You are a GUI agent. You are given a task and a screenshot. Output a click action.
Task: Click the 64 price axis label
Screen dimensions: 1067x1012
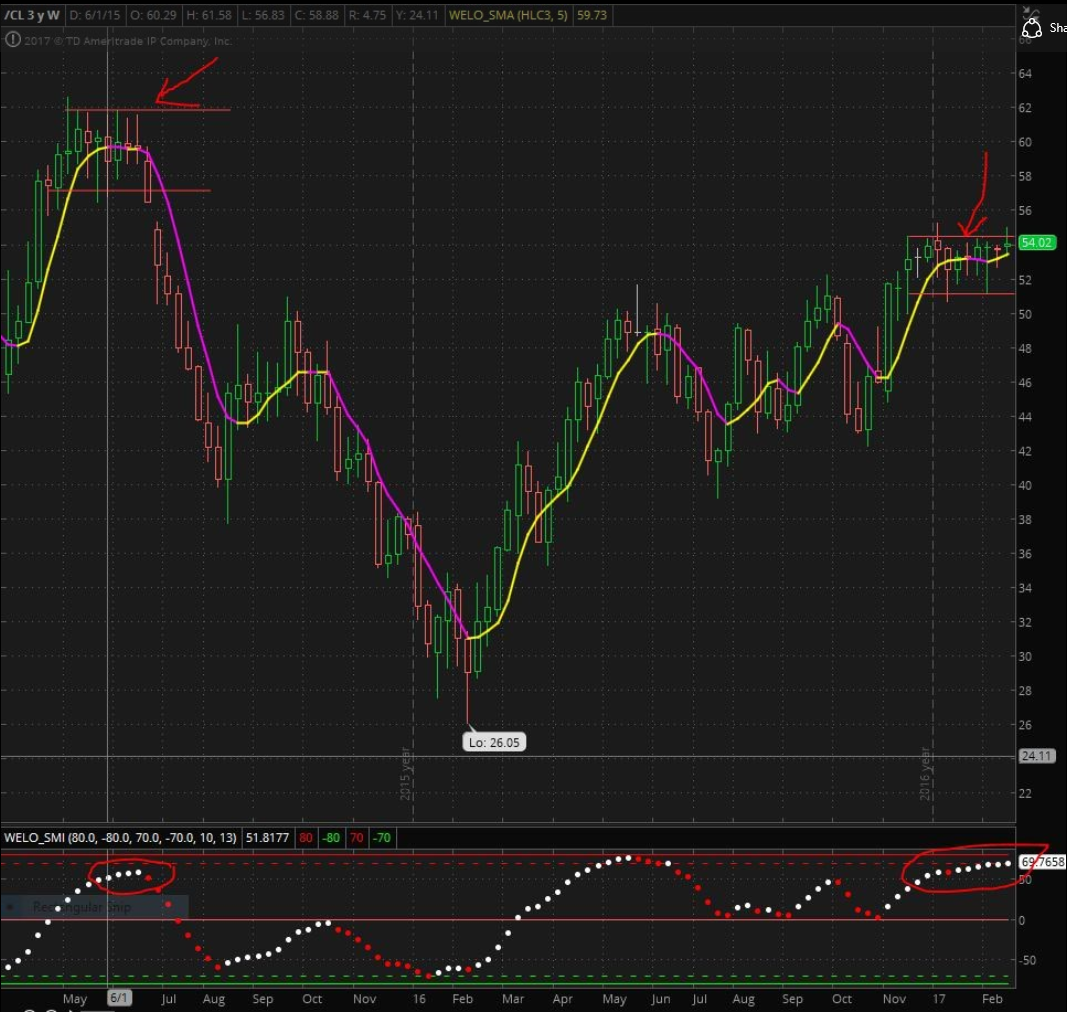point(1025,74)
